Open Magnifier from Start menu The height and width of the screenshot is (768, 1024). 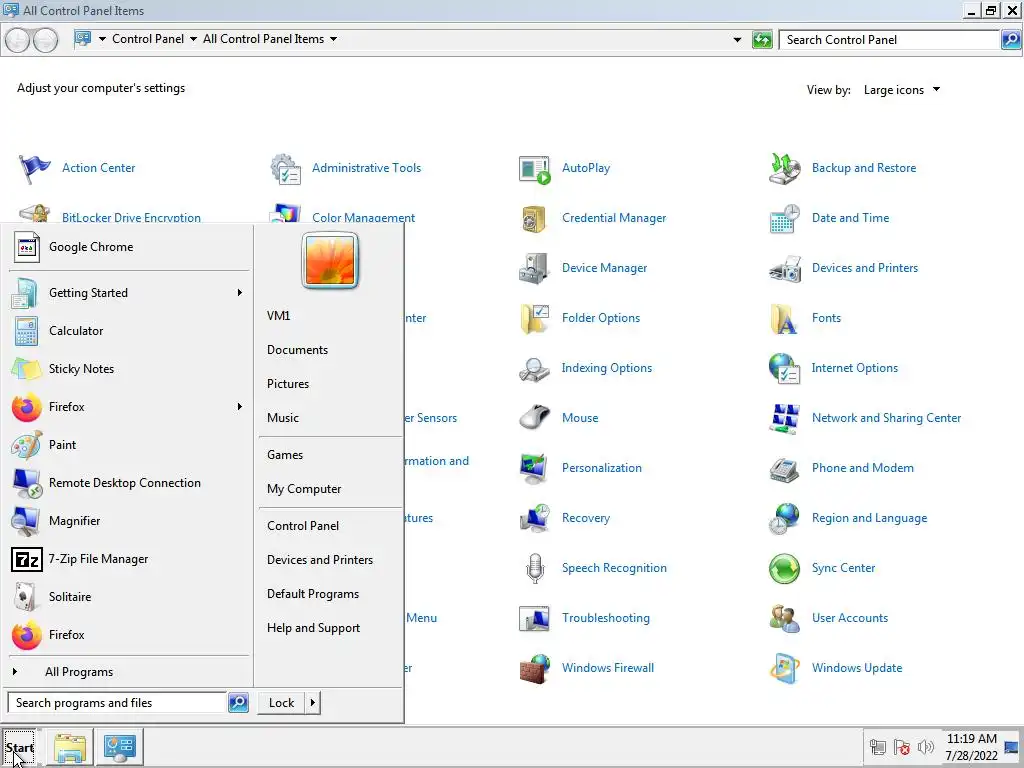coord(129,521)
